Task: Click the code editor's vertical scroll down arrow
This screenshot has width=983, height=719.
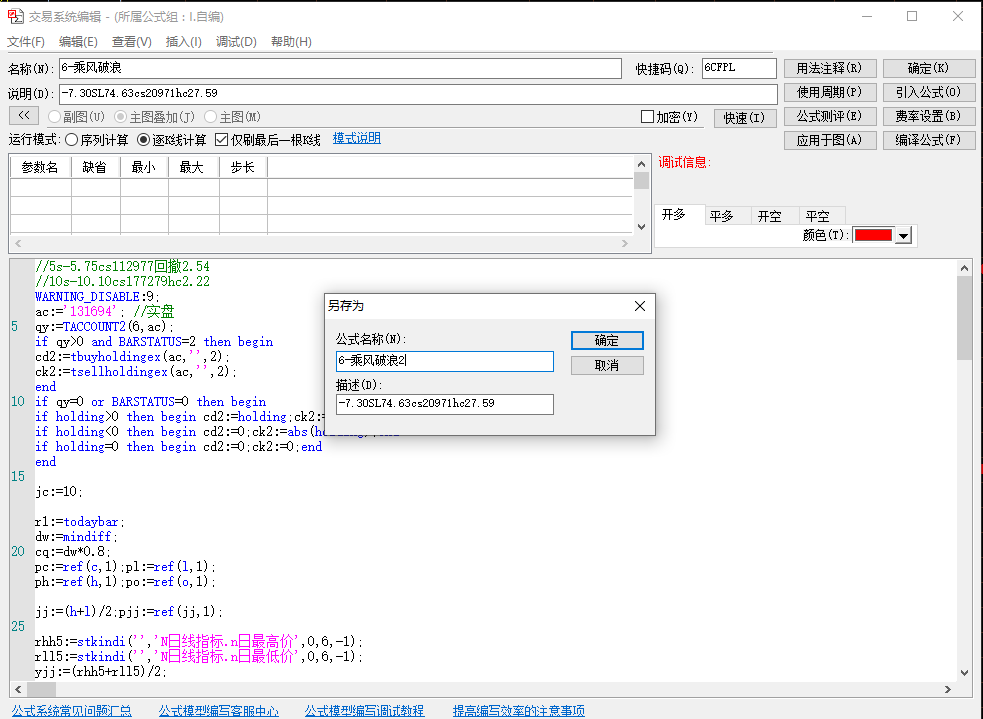Action: coord(964,673)
